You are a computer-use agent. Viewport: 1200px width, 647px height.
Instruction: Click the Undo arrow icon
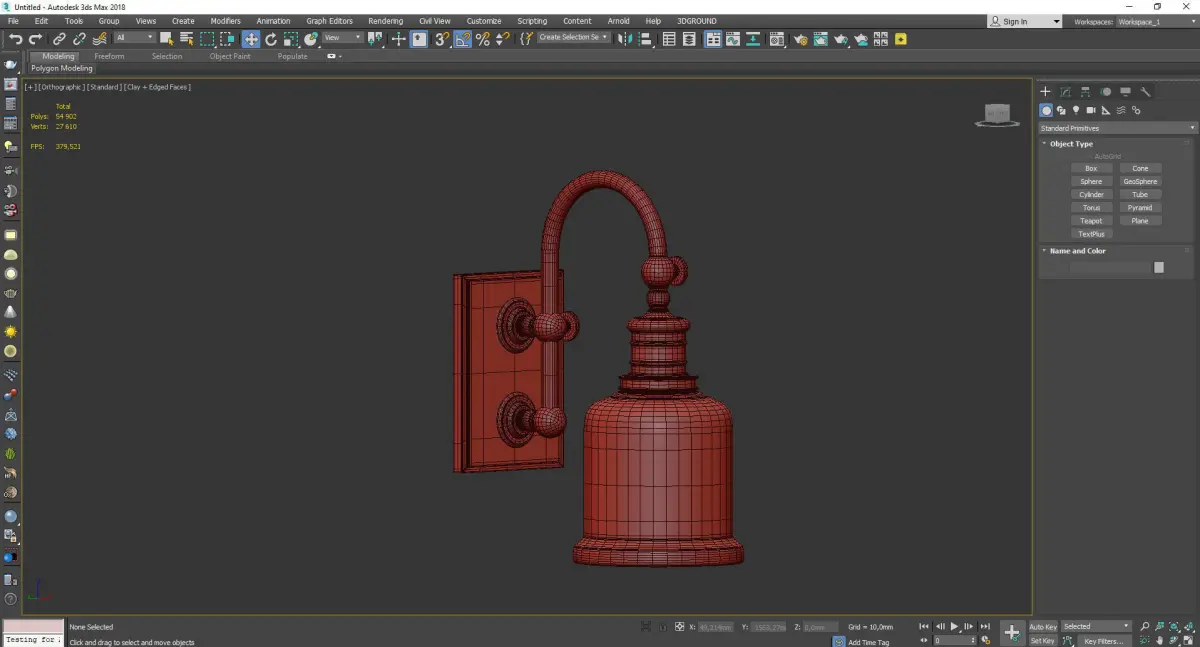pos(15,39)
